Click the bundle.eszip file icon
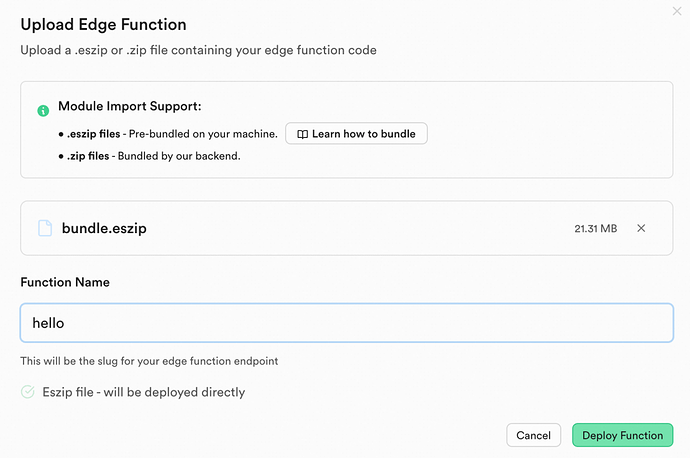This screenshot has width=690, height=458. pyautogui.click(x=45, y=228)
